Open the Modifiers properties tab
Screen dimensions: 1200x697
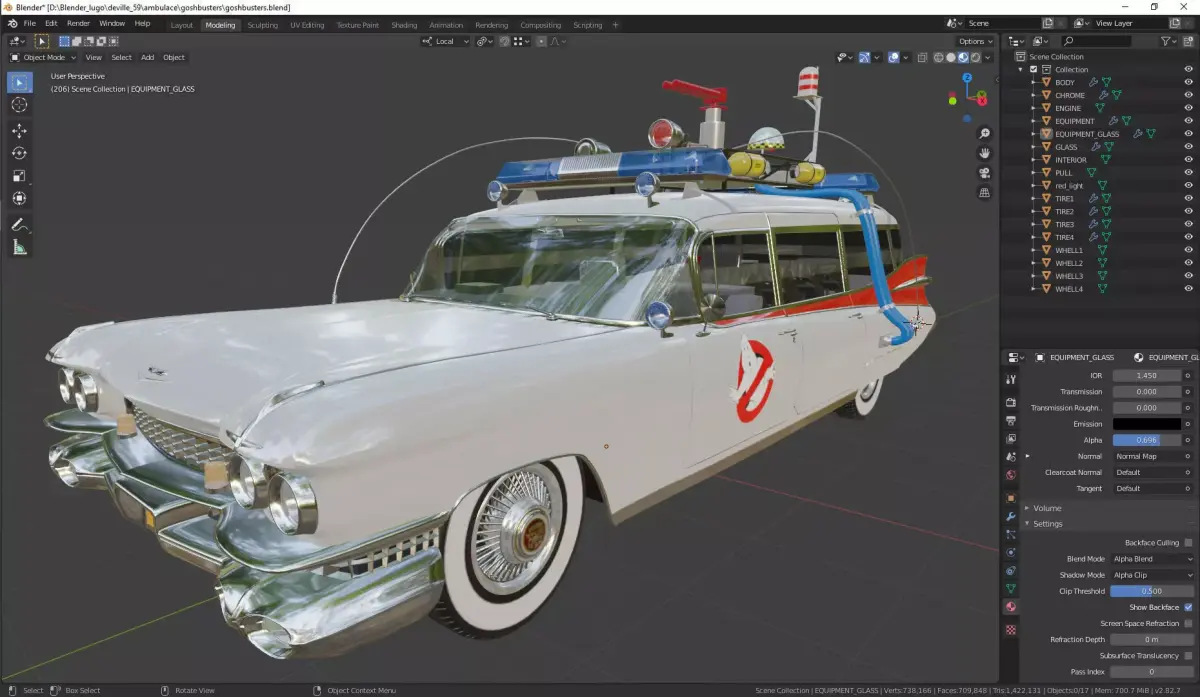pos(1011,516)
